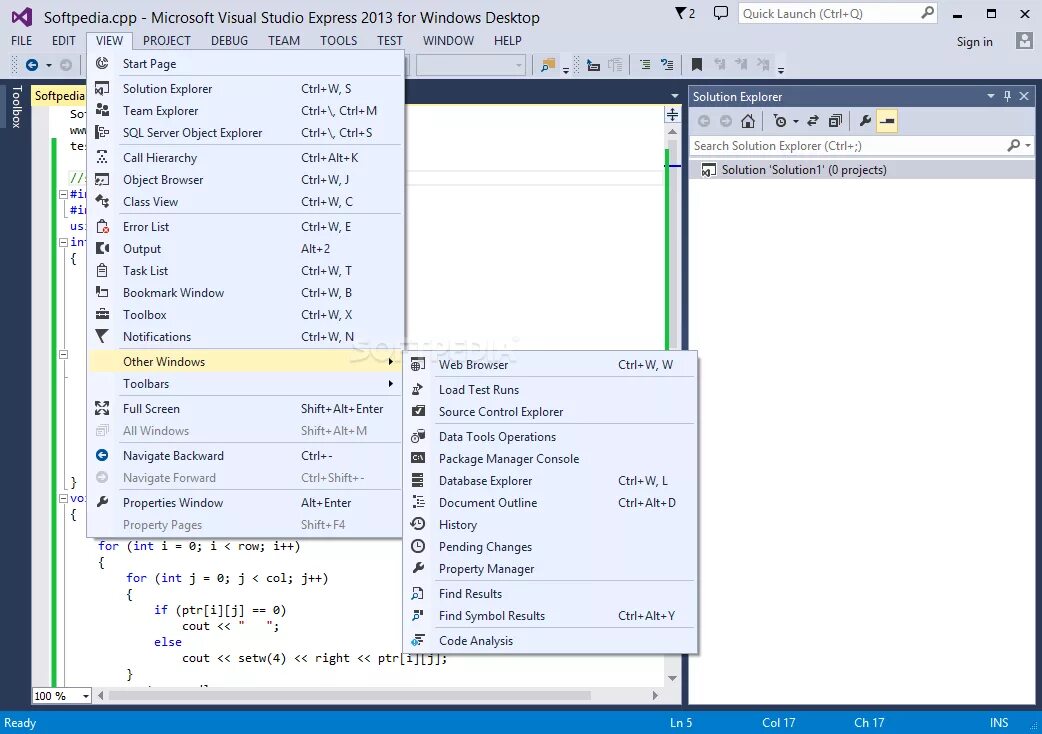Select Properties Window from the View menu
The height and width of the screenshot is (734, 1042).
[x=245, y=503]
